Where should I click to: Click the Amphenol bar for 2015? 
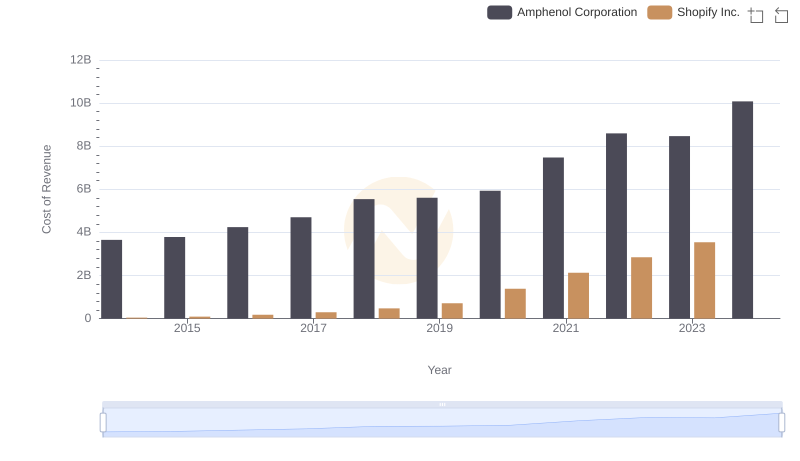tap(174, 278)
